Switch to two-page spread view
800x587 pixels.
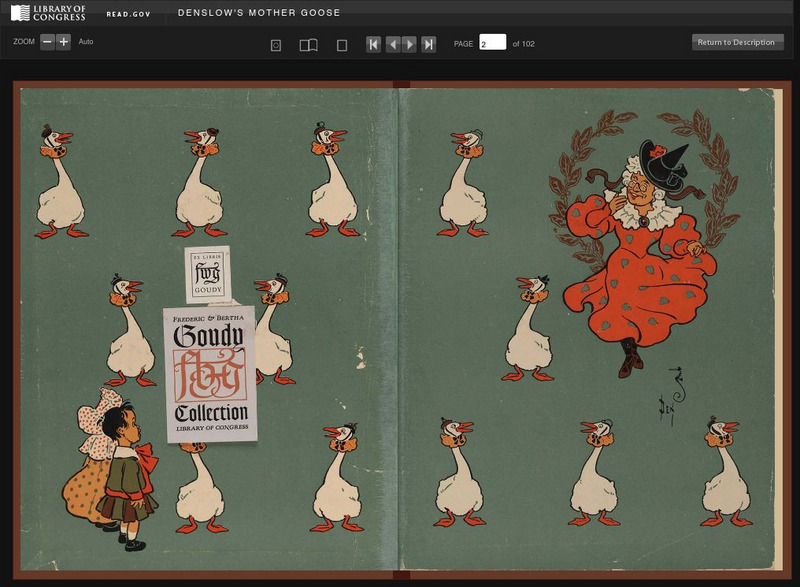[x=308, y=45]
